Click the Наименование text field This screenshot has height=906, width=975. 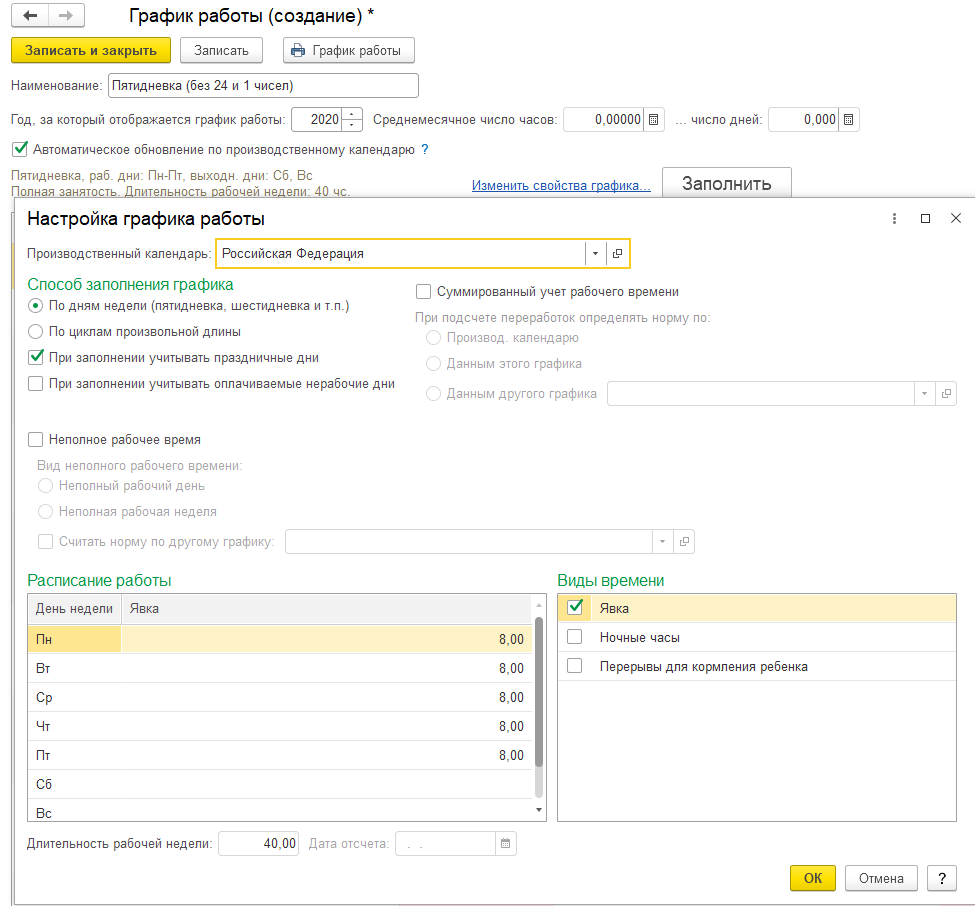point(262,85)
